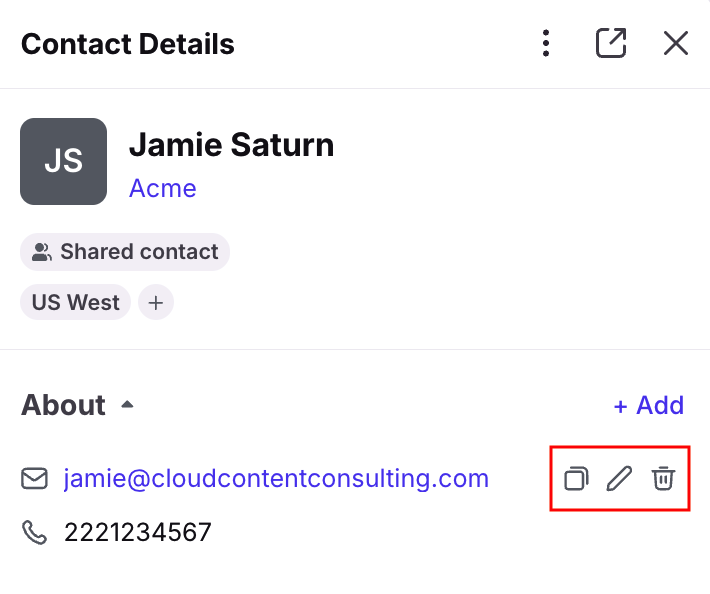Select the phone number 2221234567

point(138,532)
